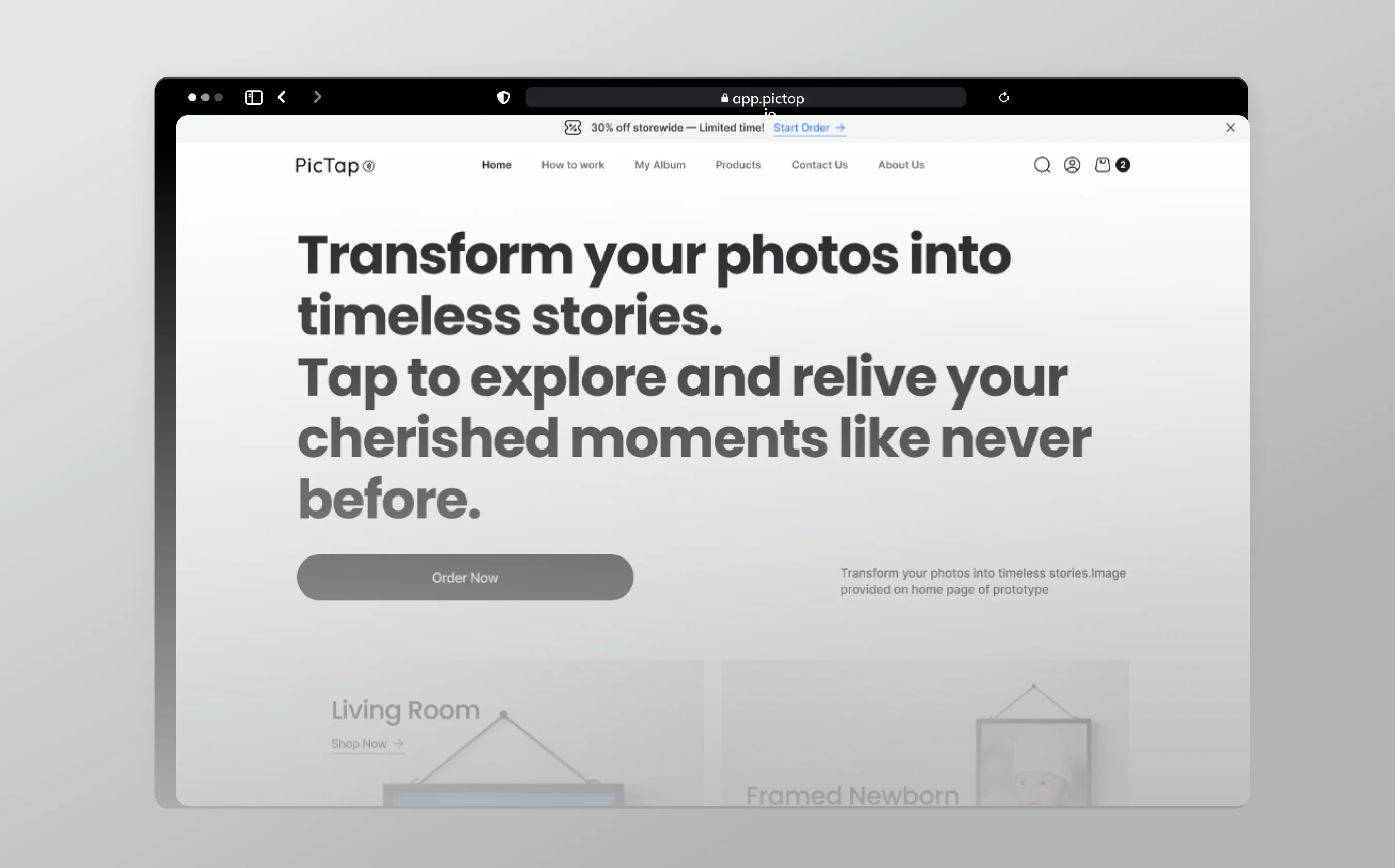Click the app.pictop address bar

745,98
